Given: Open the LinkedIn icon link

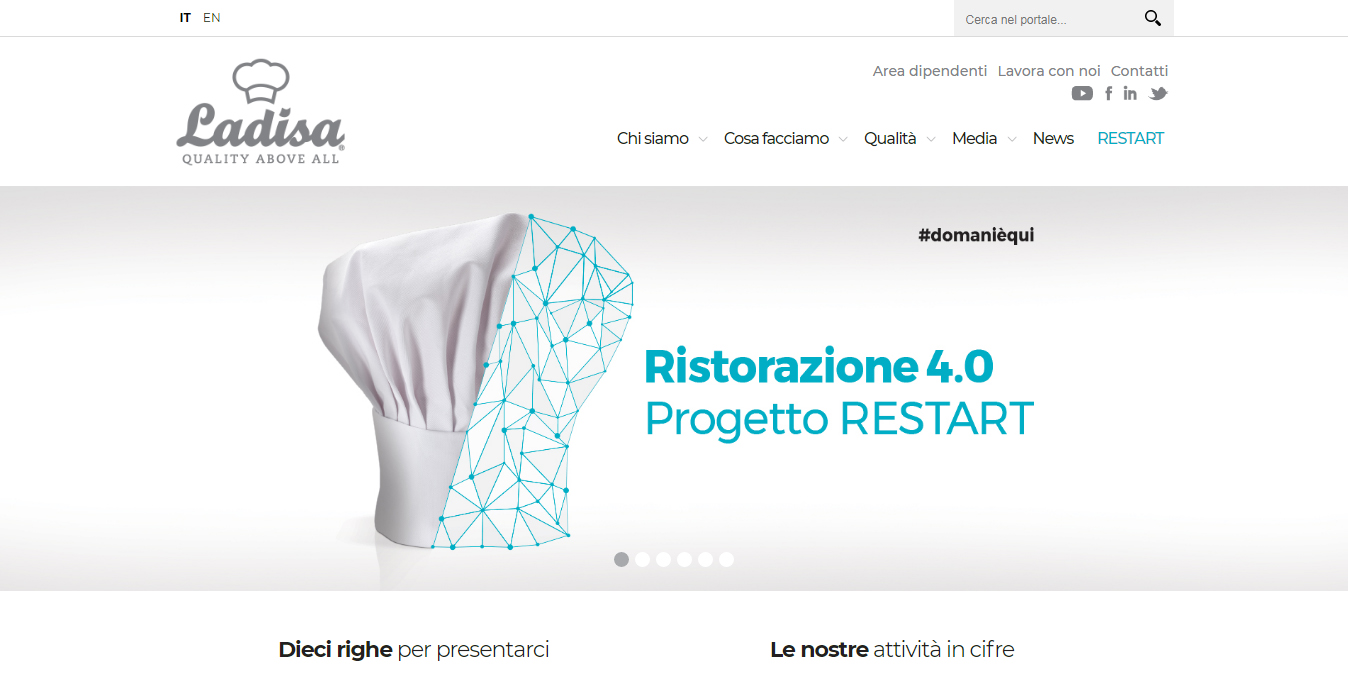Looking at the screenshot, I should pos(1130,93).
